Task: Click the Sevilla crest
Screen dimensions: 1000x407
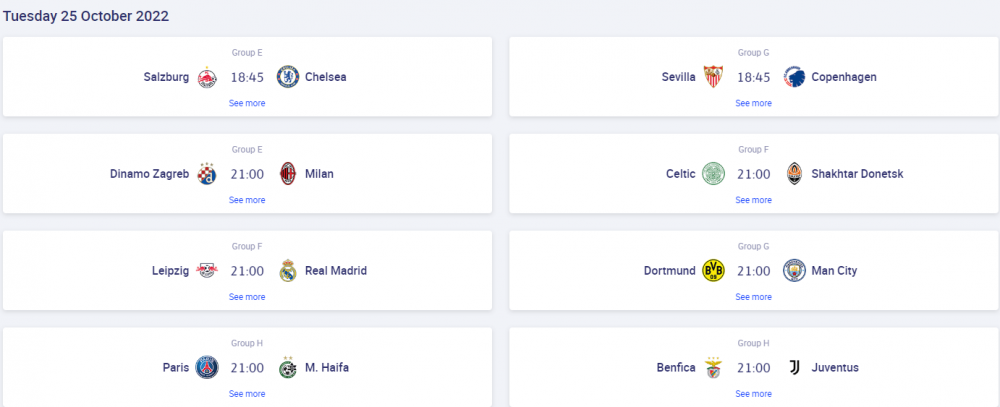Action: (x=713, y=77)
